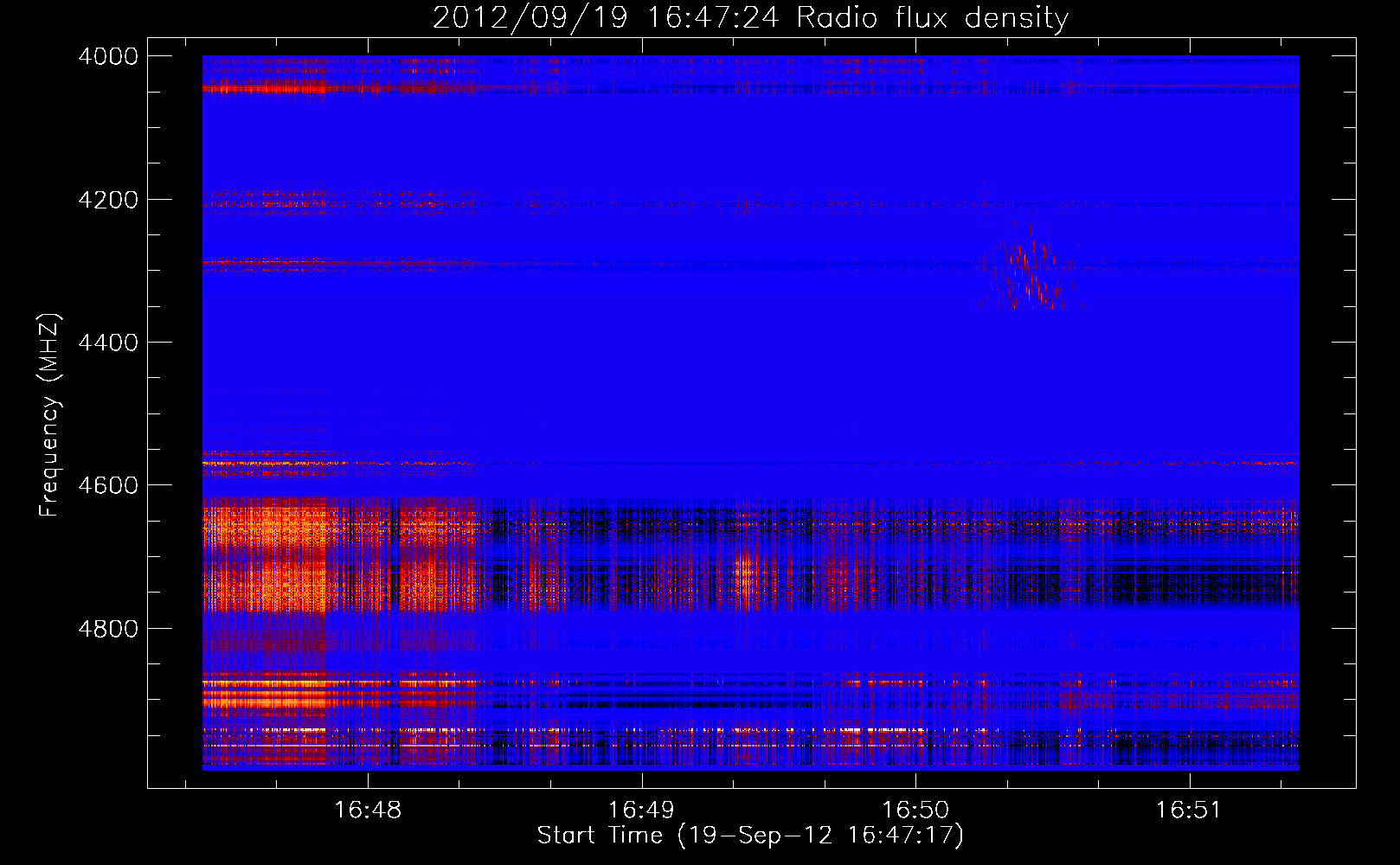
Task: Click the '16:48' time tick label
Action: (x=369, y=810)
